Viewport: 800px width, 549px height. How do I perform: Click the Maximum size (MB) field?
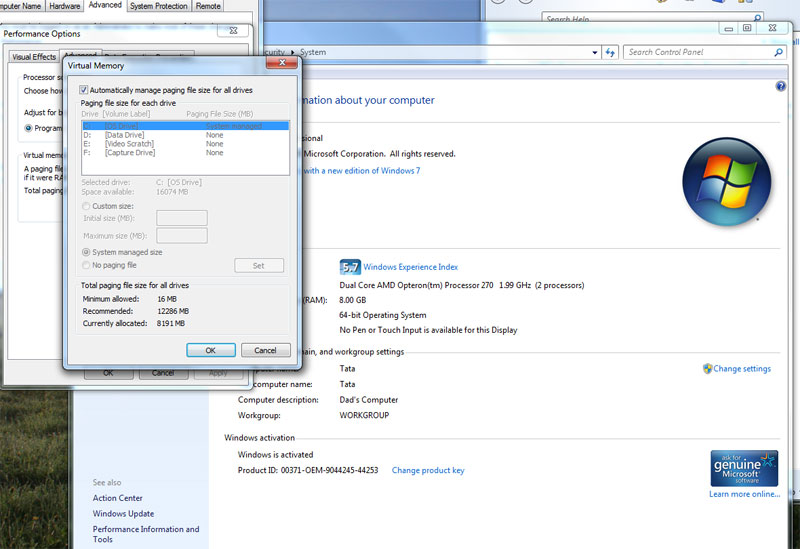coord(182,236)
